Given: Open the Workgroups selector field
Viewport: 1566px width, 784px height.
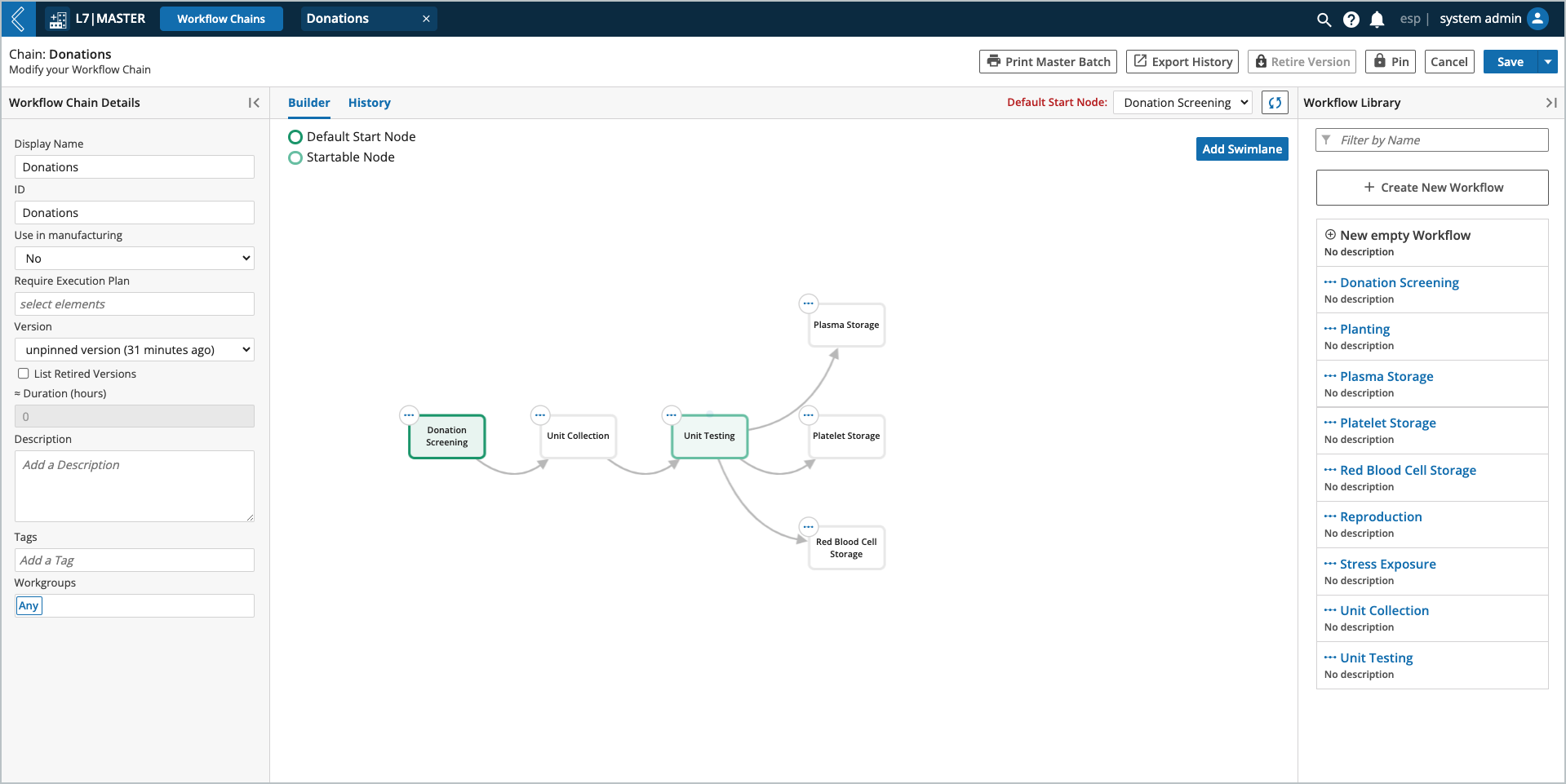Looking at the screenshot, I should pyautogui.click(x=135, y=605).
